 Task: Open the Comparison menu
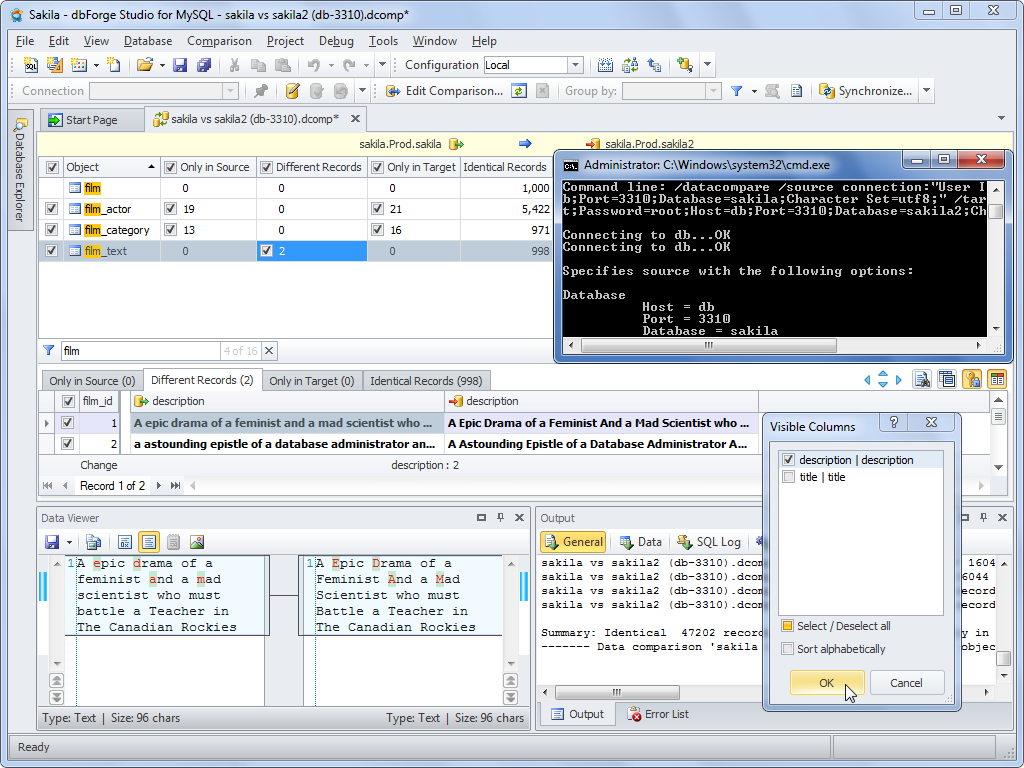[219, 41]
